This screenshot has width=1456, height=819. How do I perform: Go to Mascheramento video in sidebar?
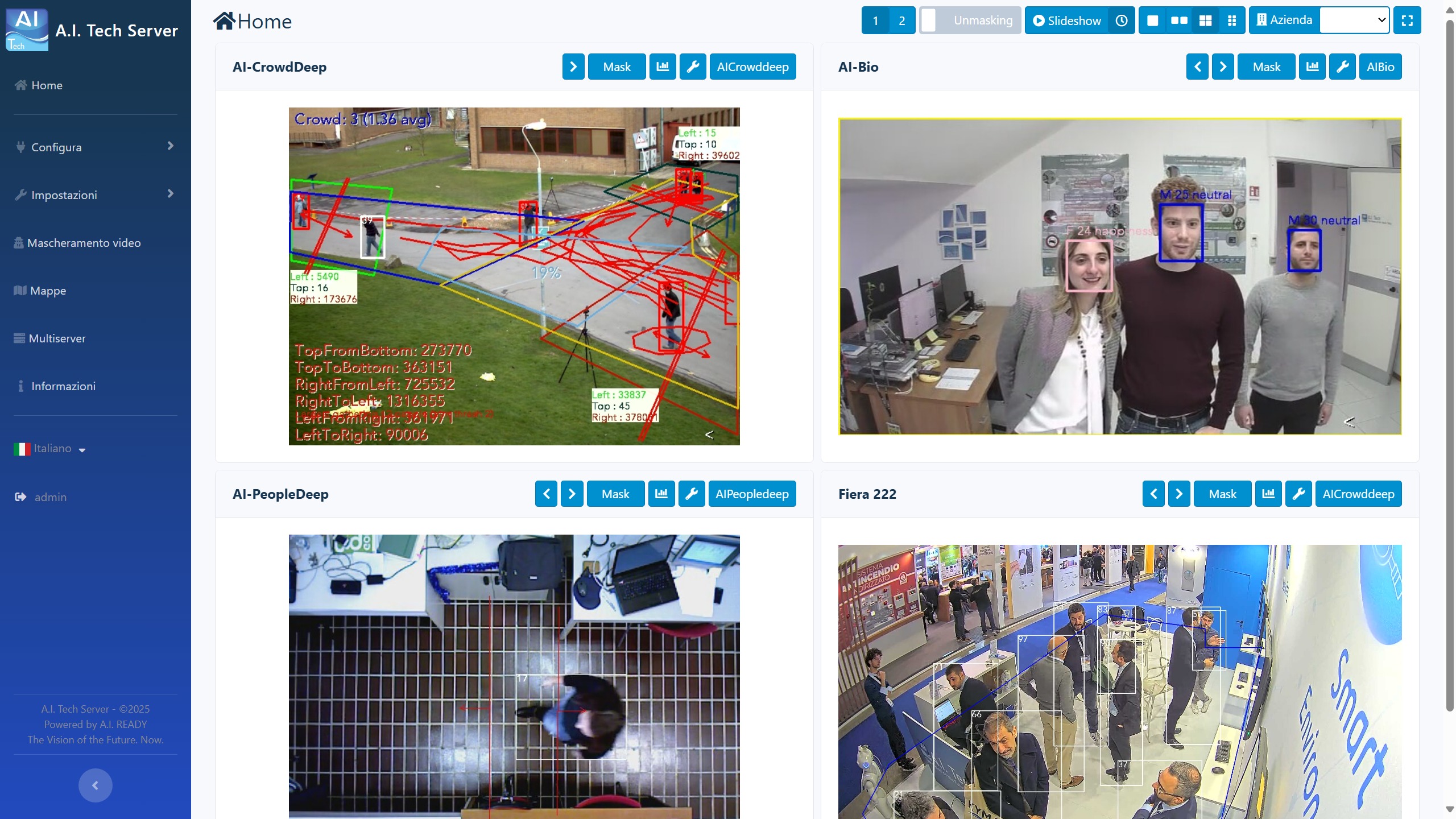pos(84,243)
